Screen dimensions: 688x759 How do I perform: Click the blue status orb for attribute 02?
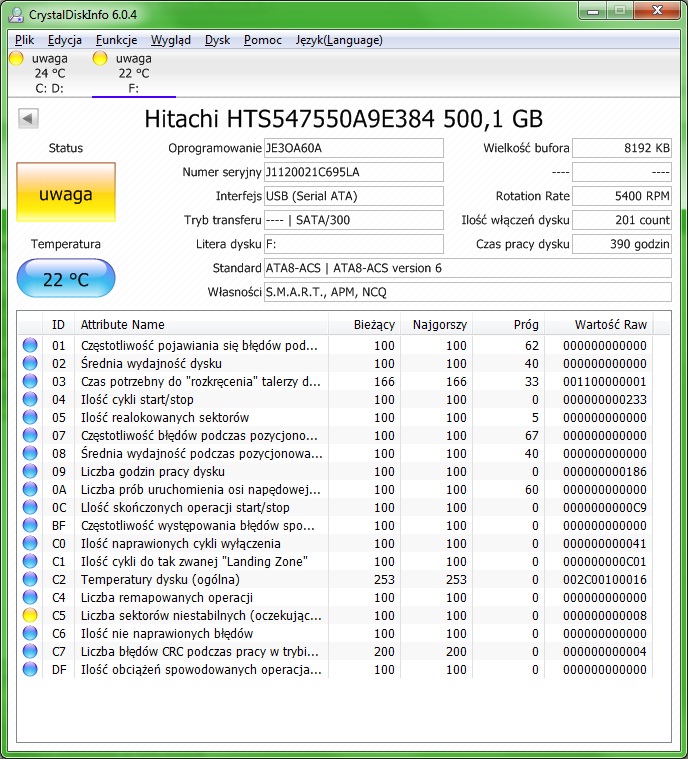tap(30, 363)
